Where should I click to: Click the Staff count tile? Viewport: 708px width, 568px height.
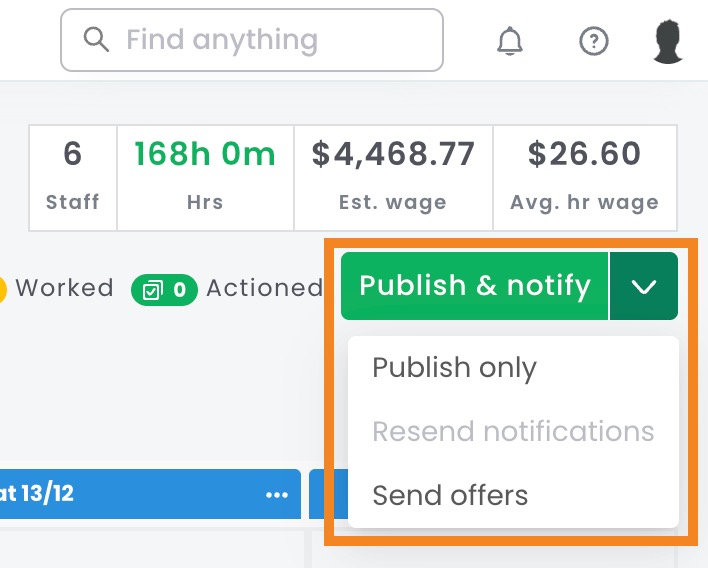[73, 177]
